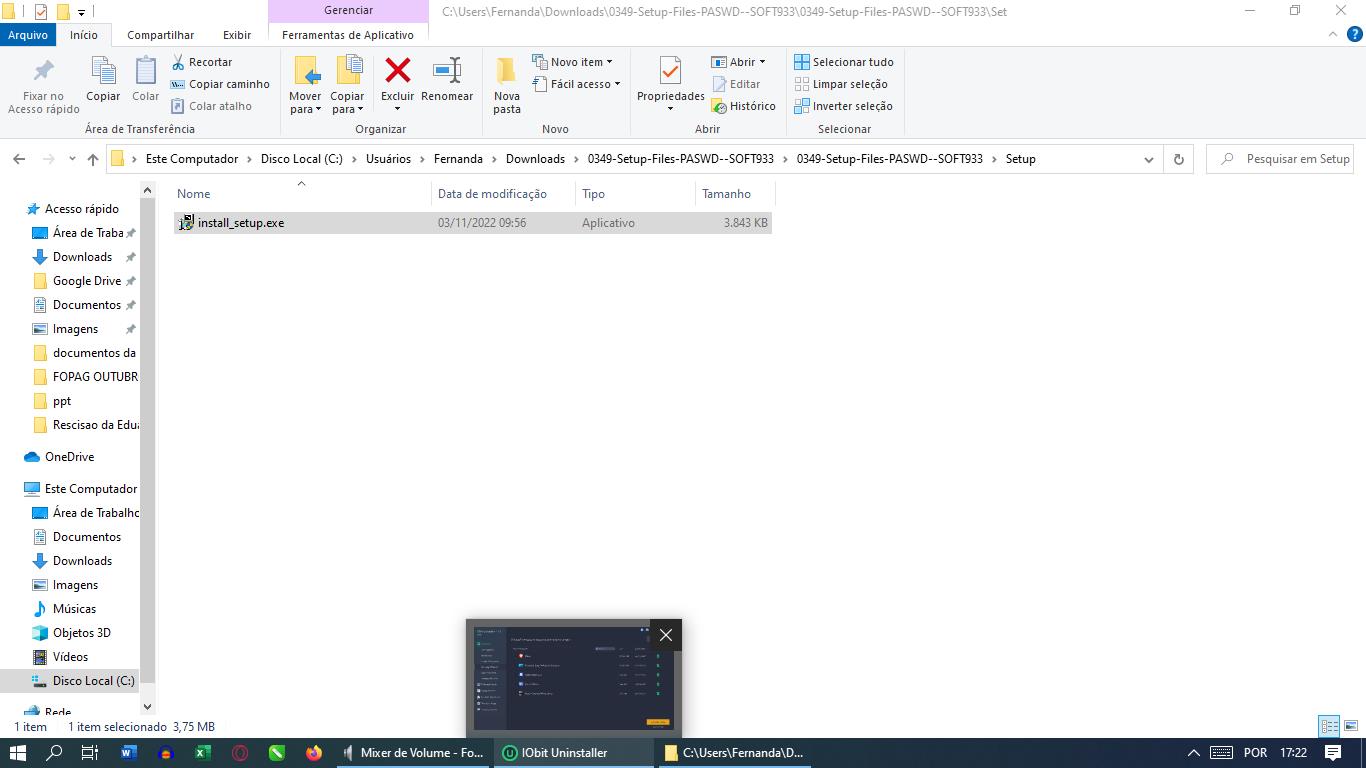Image resolution: width=1366 pixels, height=768 pixels.
Task: Click the Renomear icon in ribbon
Action: pyautogui.click(x=446, y=71)
